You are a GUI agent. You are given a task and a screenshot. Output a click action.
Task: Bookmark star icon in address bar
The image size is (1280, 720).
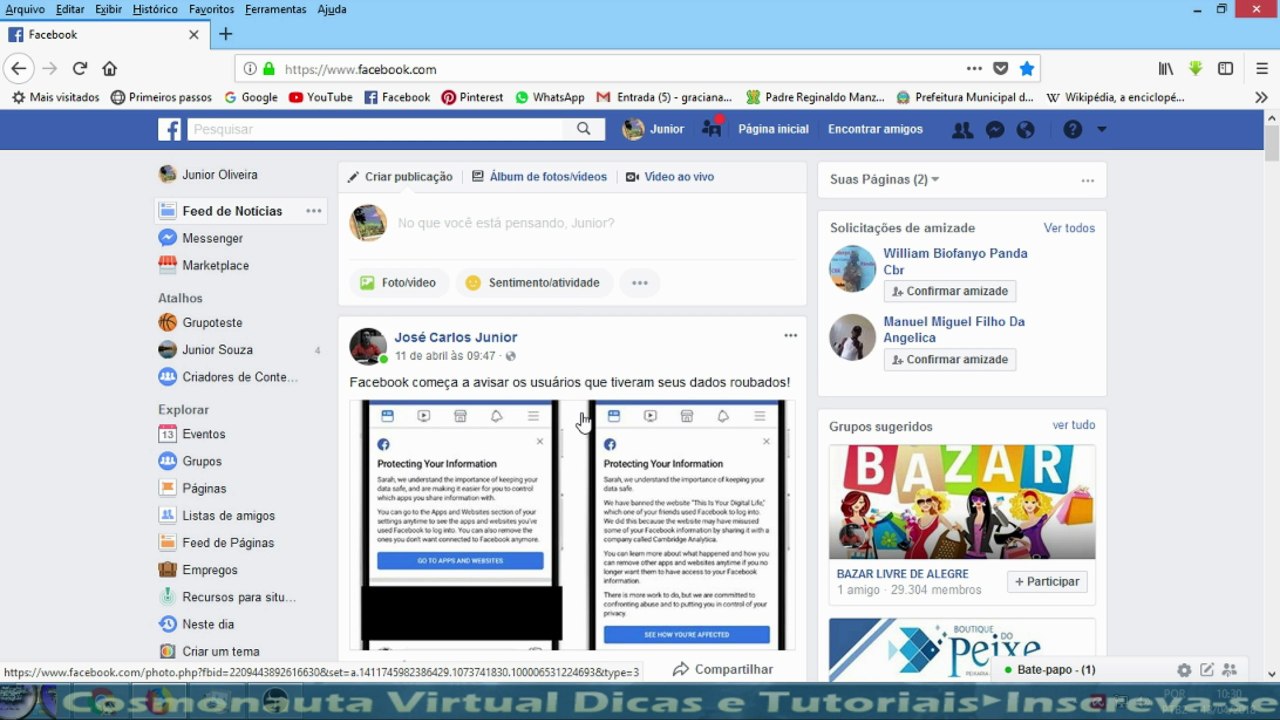[1027, 69]
